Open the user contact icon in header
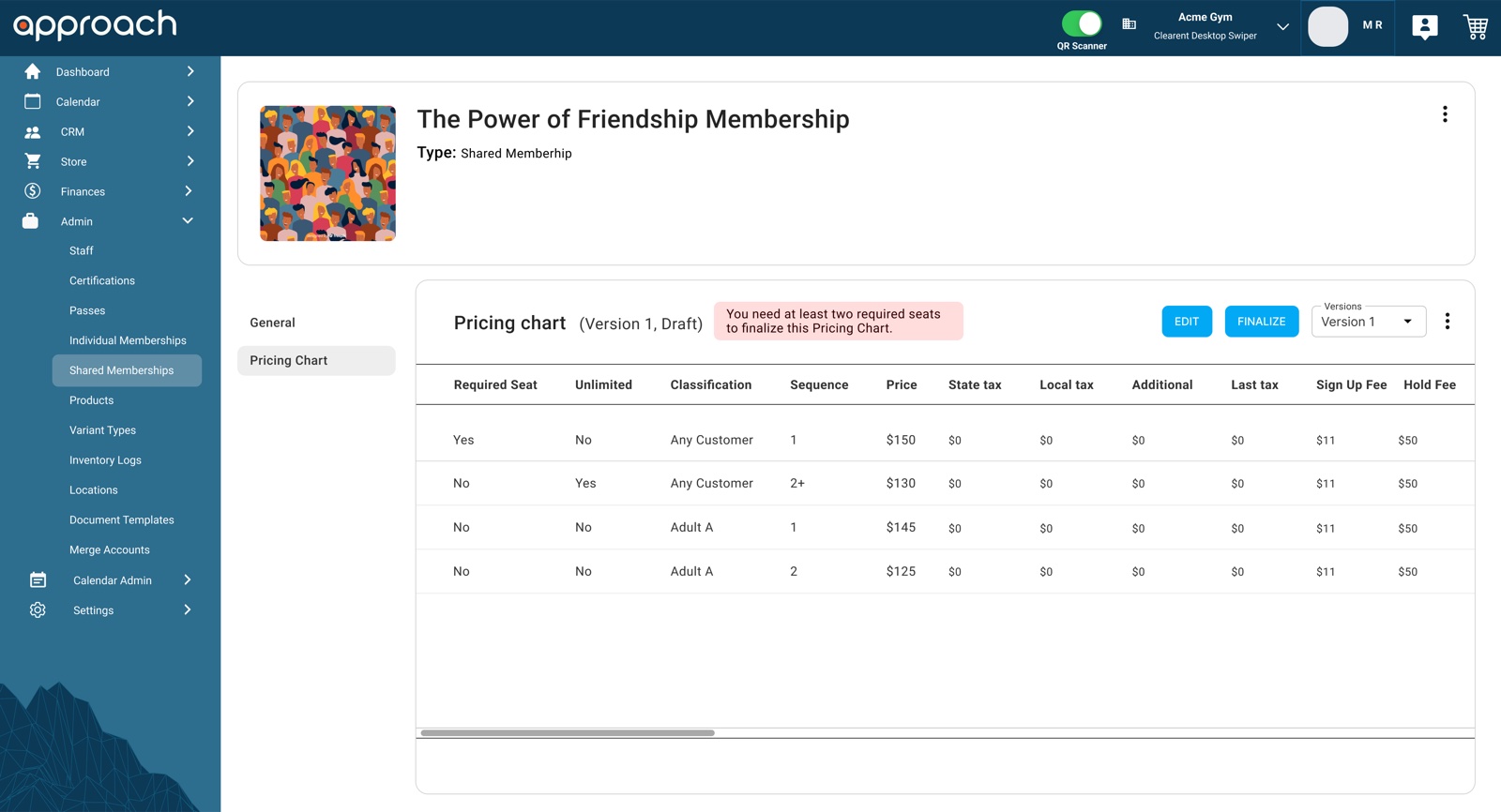Screen dimensions: 1501x812 click(1425, 27)
